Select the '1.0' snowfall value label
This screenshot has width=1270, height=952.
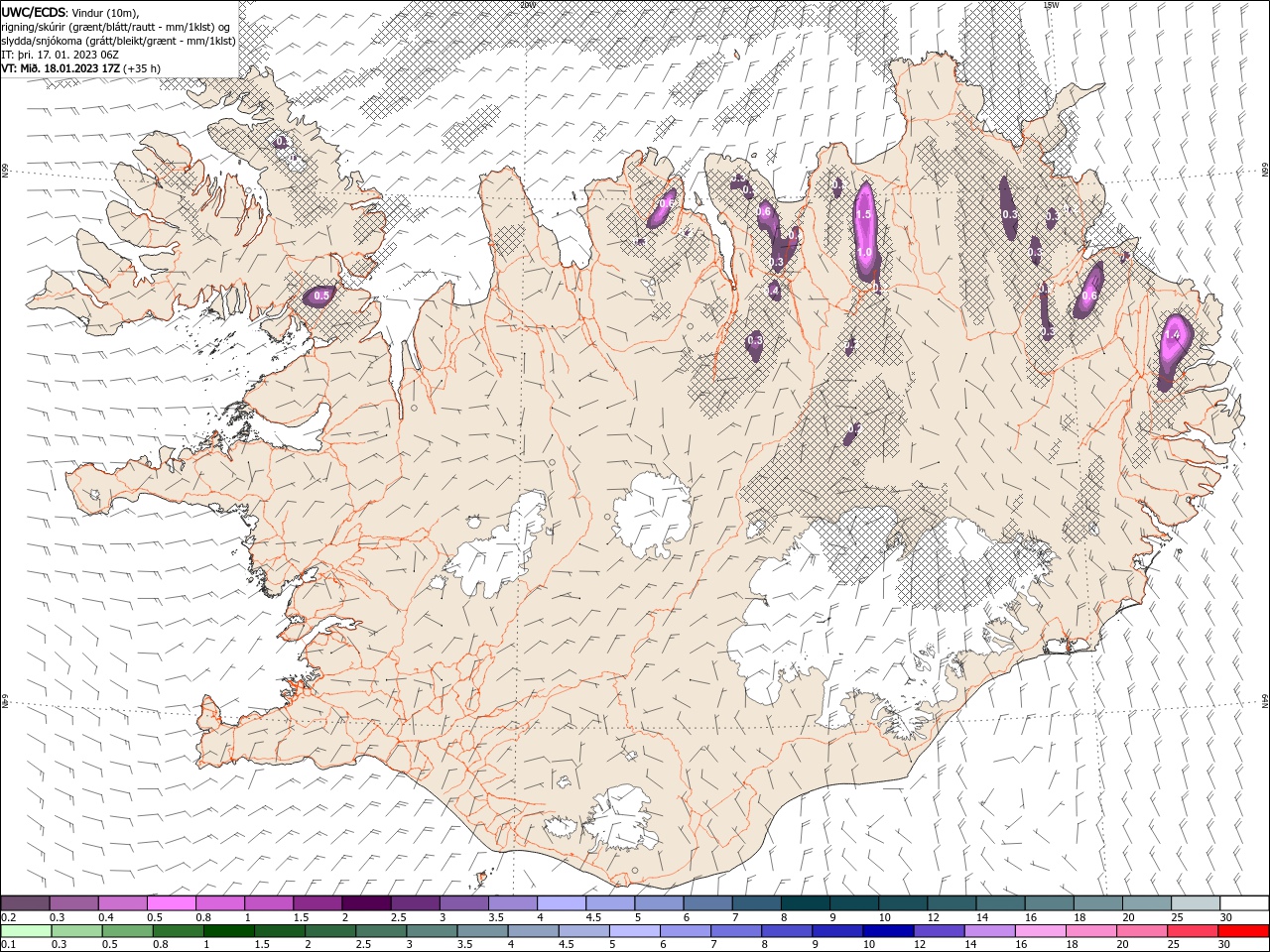864,253
